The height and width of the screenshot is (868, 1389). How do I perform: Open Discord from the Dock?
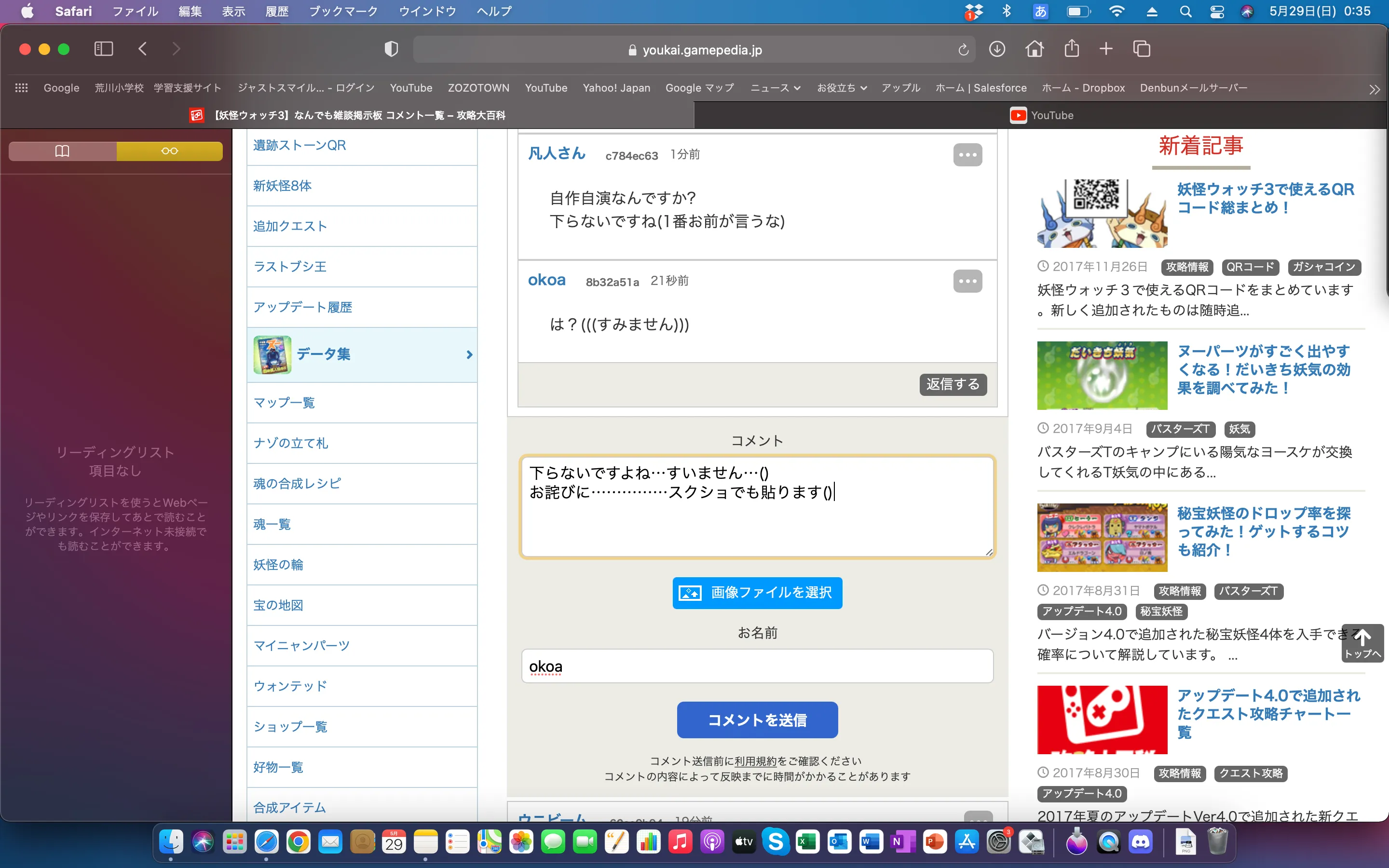tap(1141, 842)
